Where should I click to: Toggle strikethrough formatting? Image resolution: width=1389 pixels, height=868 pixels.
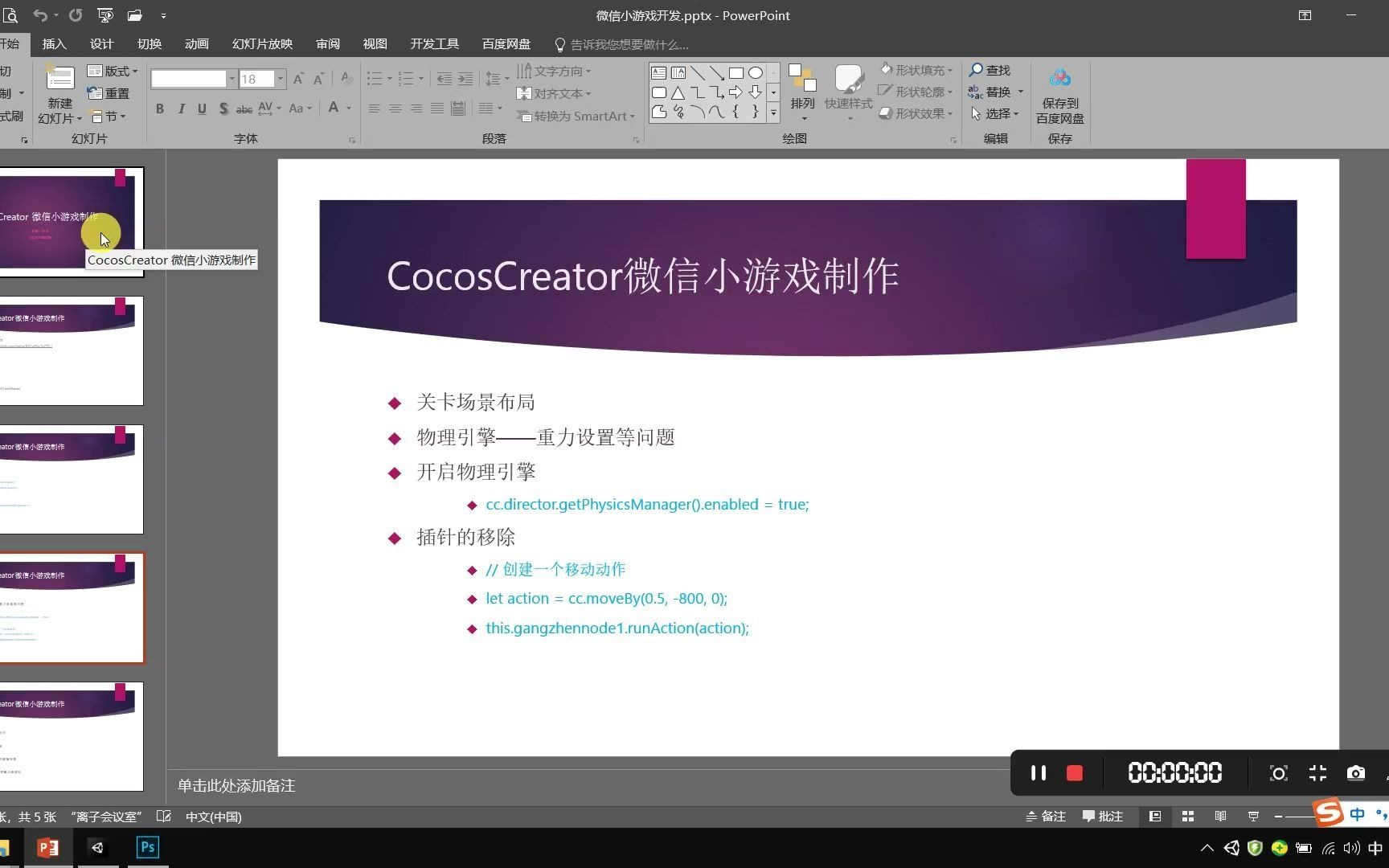pos(244,108)
